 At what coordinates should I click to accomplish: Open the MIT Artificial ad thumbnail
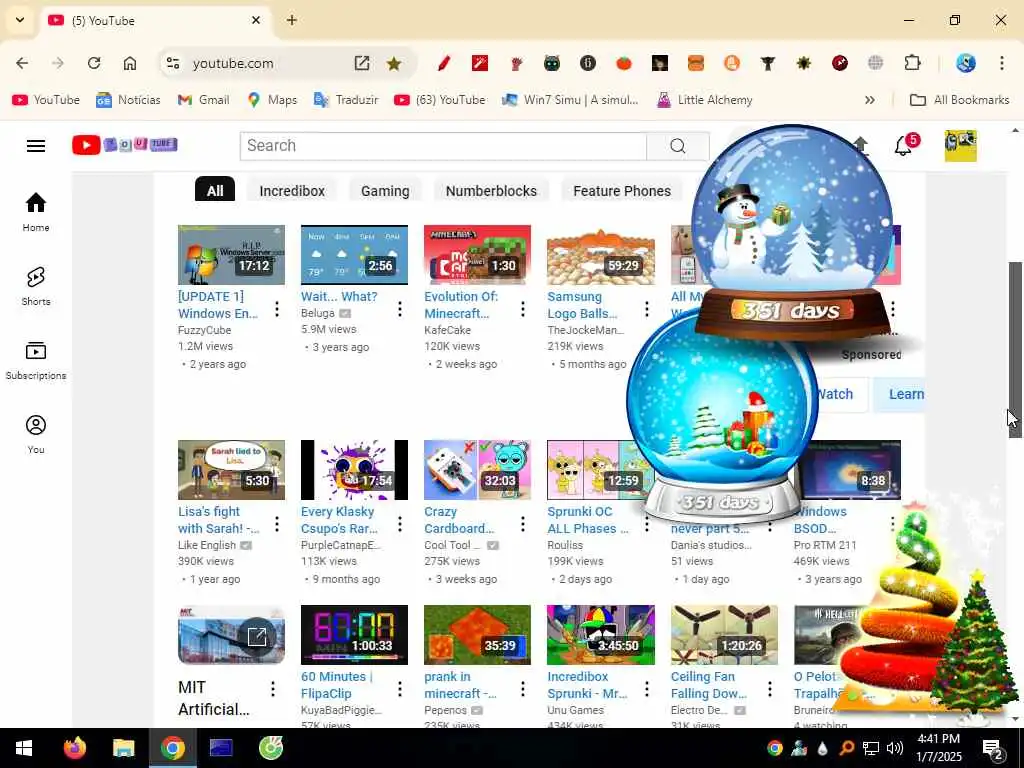[231, 635]
